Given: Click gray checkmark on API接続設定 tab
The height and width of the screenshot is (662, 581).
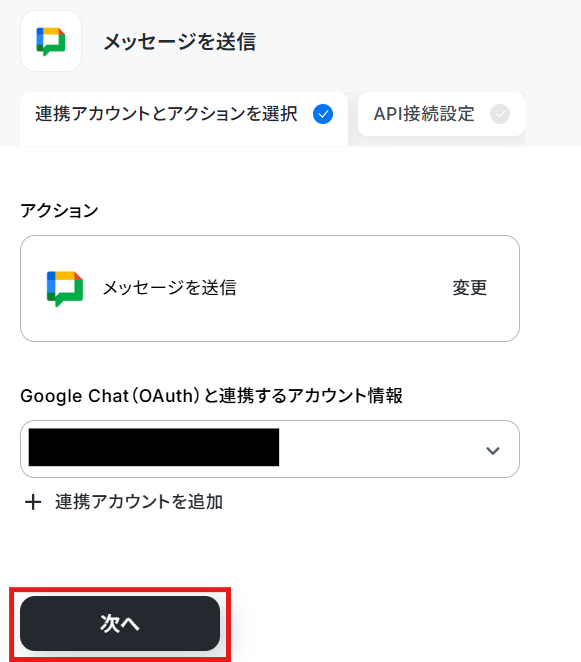Looking at the screenshot, I should point(500,114).
